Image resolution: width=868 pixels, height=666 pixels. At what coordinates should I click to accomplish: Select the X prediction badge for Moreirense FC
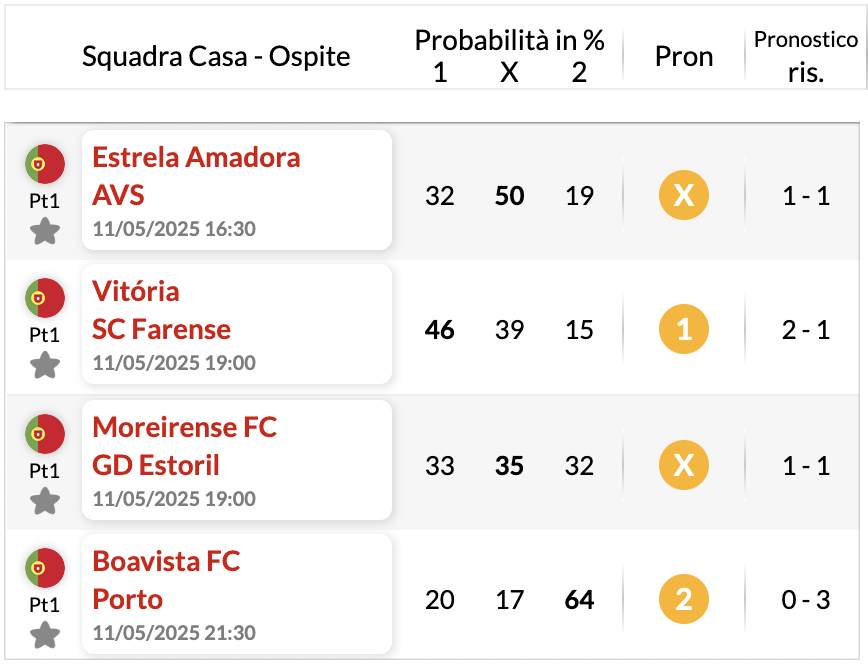(x=684, y=465)
